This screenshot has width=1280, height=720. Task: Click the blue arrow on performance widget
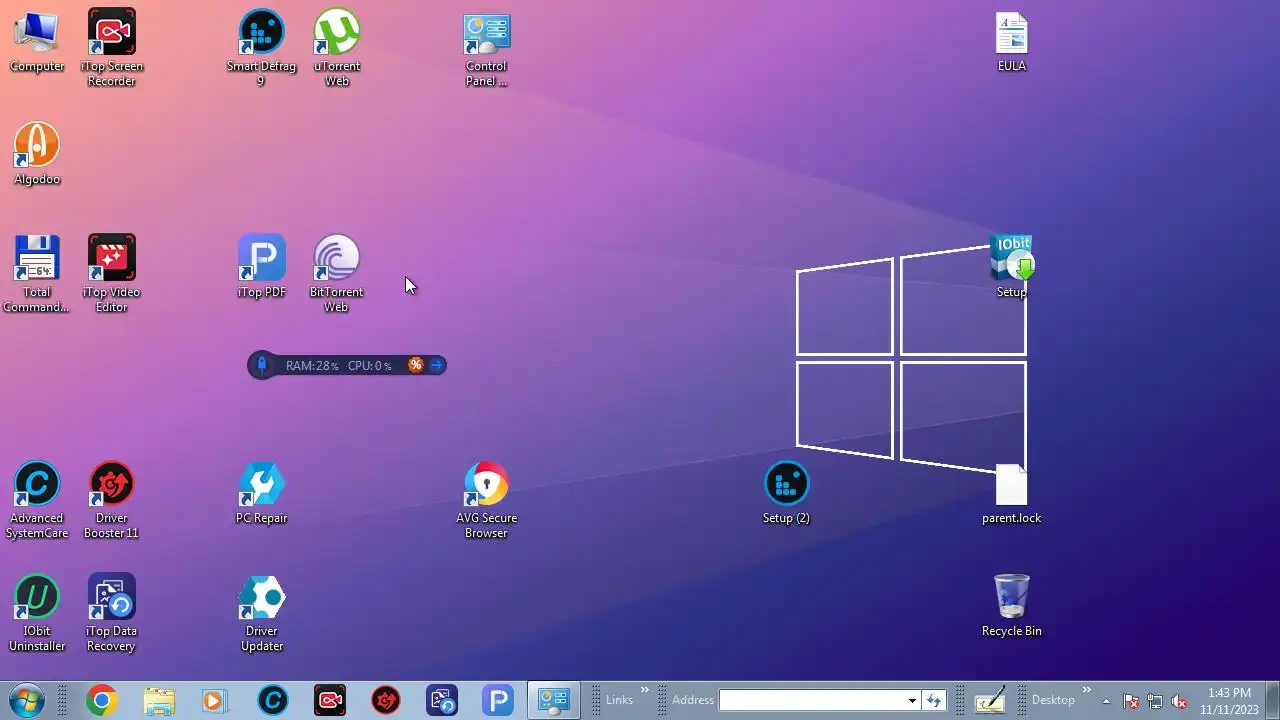tap(436, 365)
